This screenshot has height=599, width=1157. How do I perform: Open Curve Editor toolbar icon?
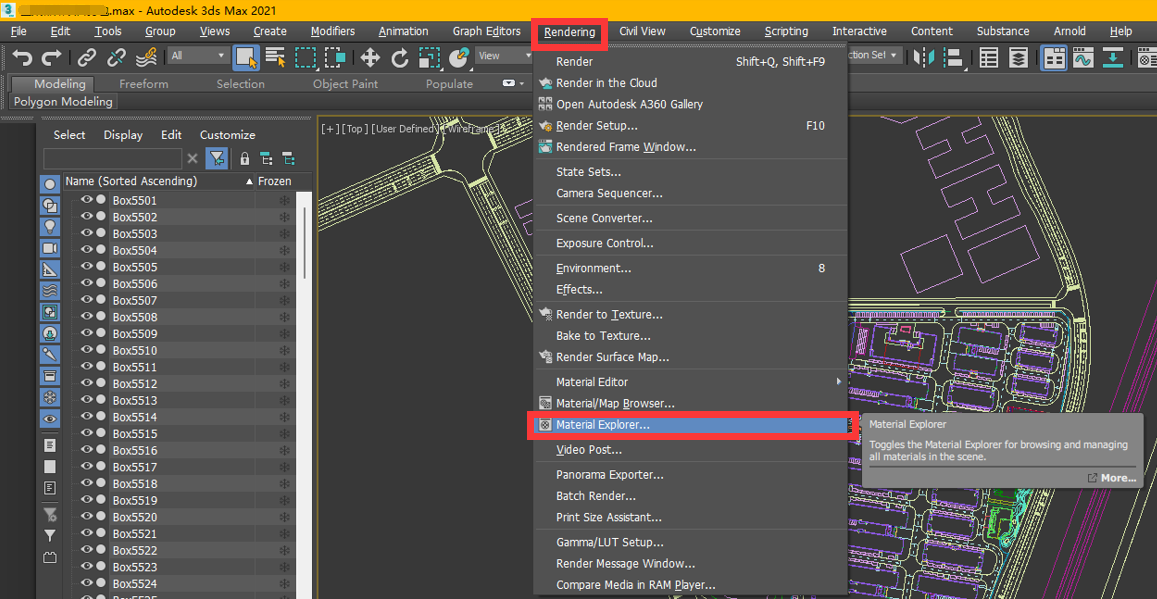(1083, 56)
